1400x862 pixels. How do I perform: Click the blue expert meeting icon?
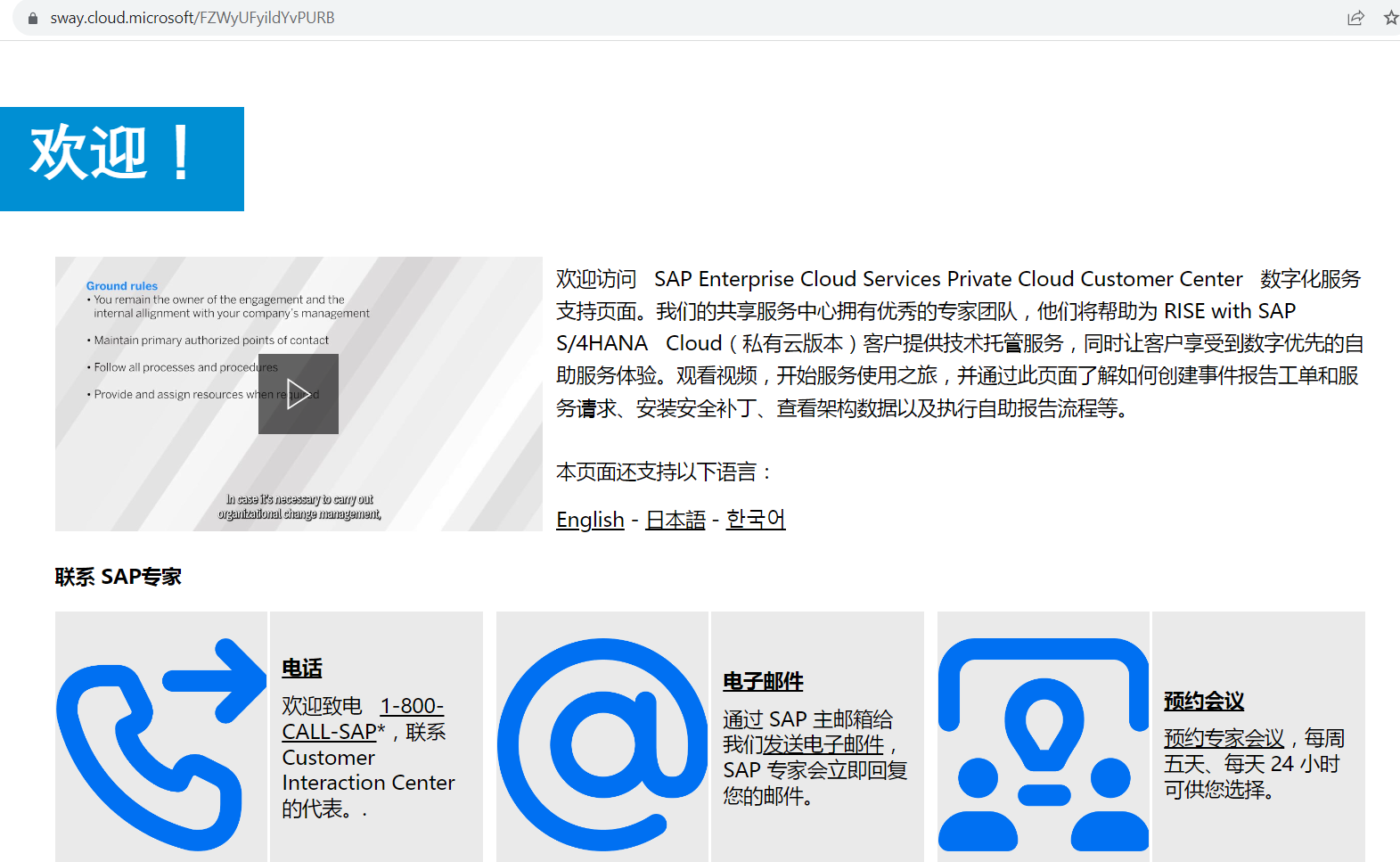[x=1044, y=743]
